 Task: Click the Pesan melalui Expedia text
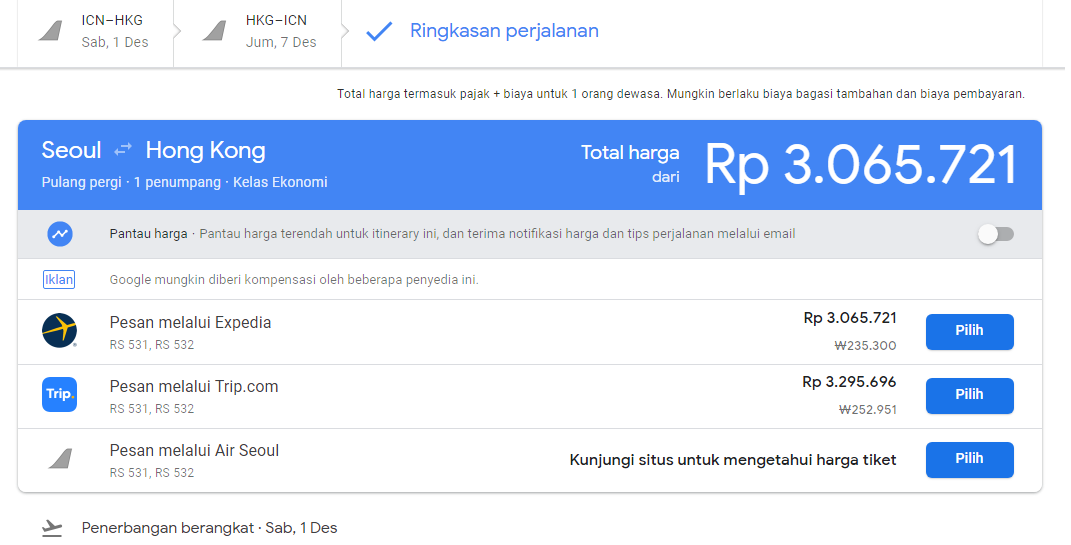click(x=191, y=322)
